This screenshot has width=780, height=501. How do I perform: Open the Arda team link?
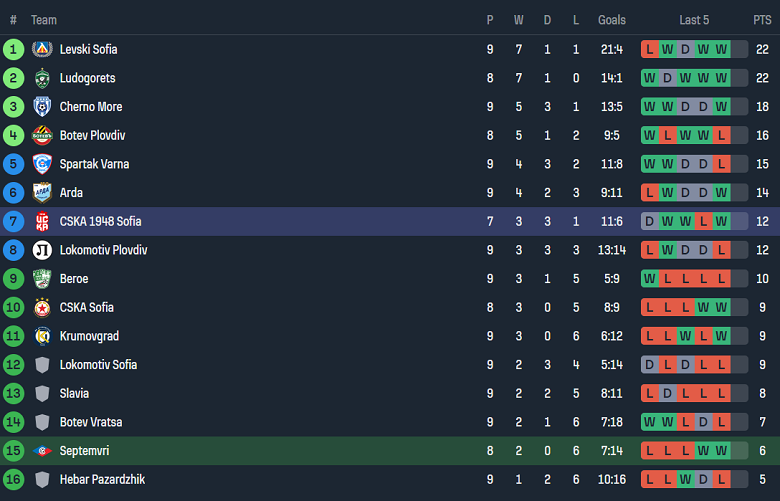coord(71,193)
